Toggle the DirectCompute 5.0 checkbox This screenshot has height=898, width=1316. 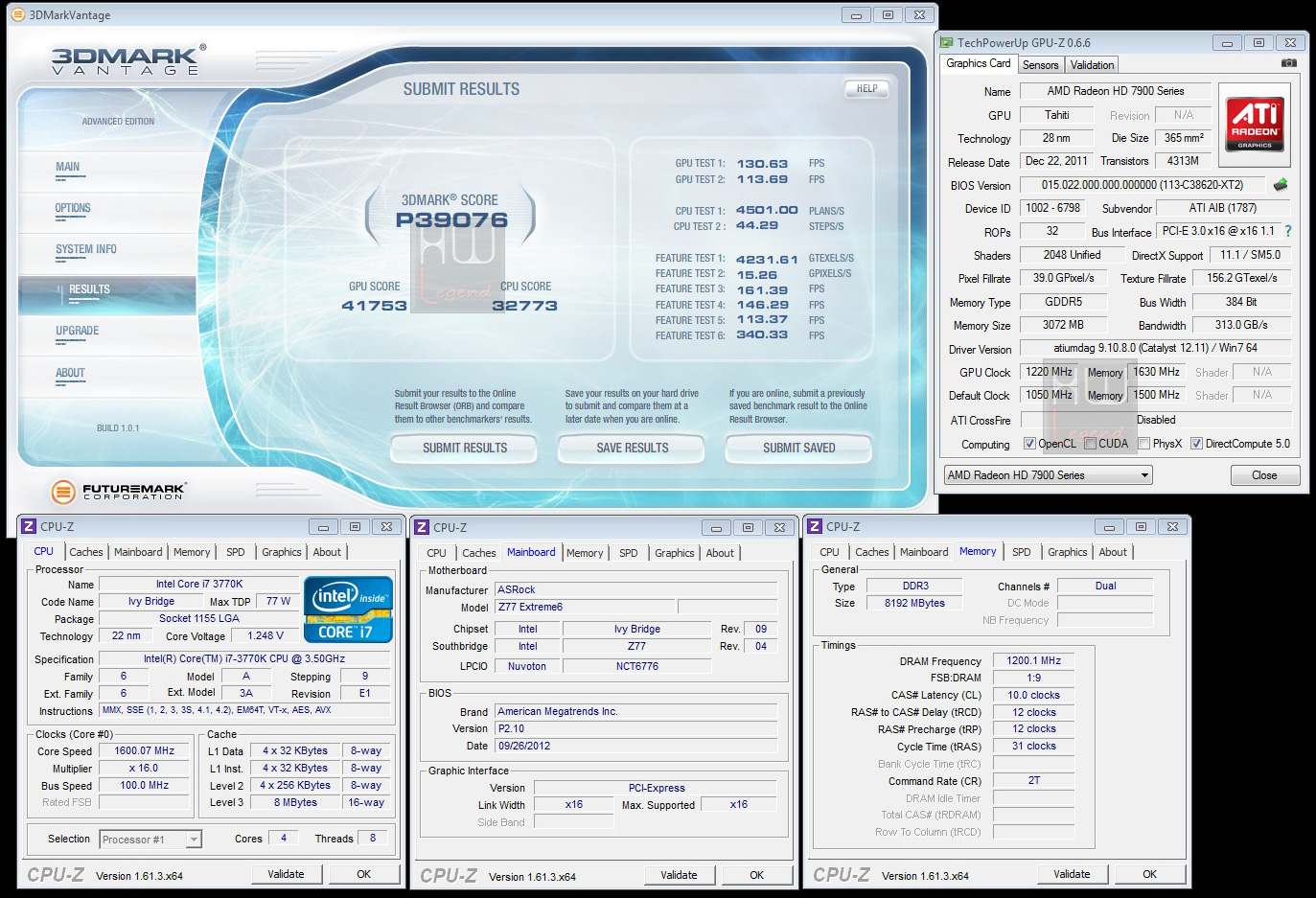click(1196, 444)
